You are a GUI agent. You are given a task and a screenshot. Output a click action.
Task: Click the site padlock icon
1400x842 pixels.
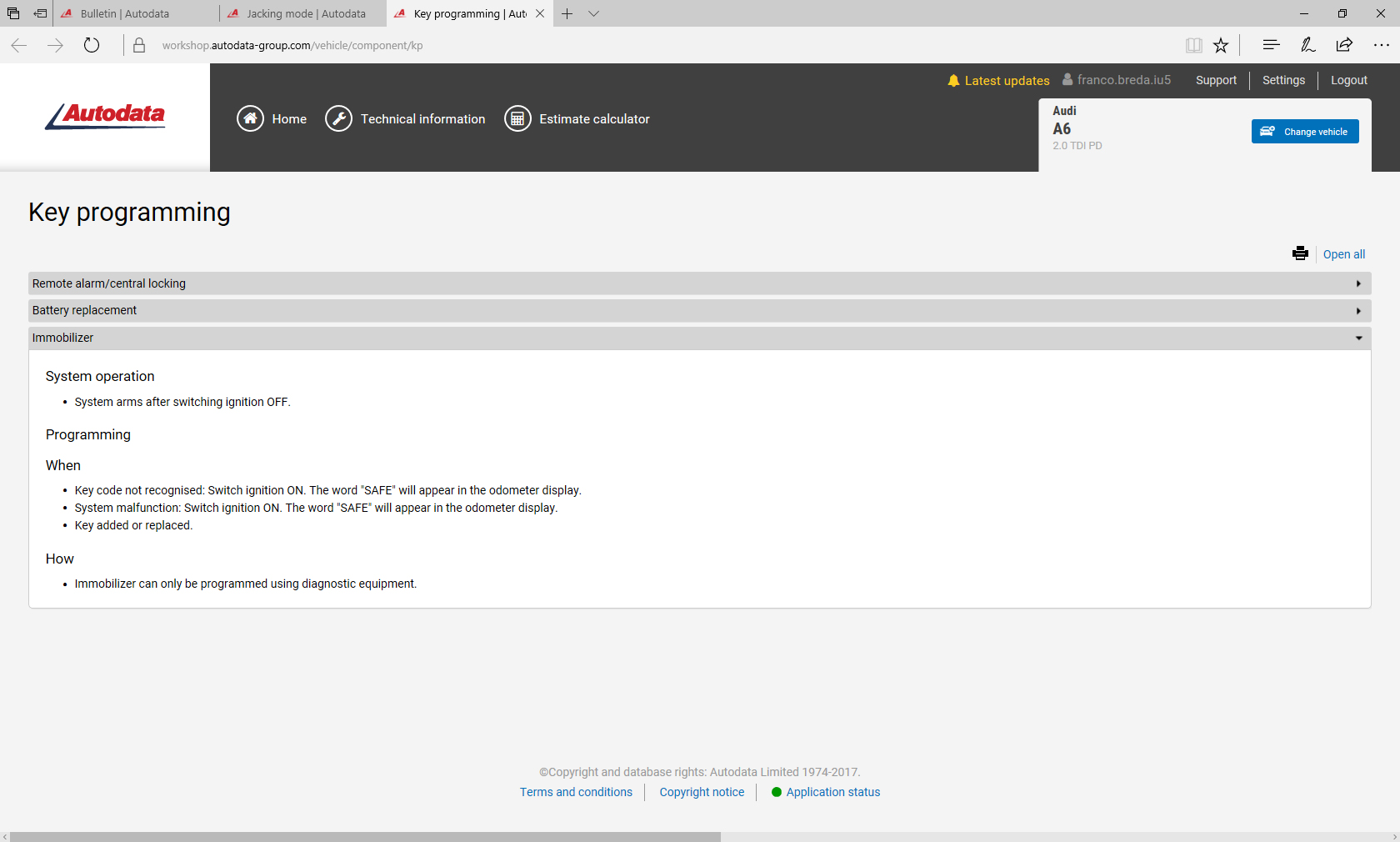[x=139, y=45]
